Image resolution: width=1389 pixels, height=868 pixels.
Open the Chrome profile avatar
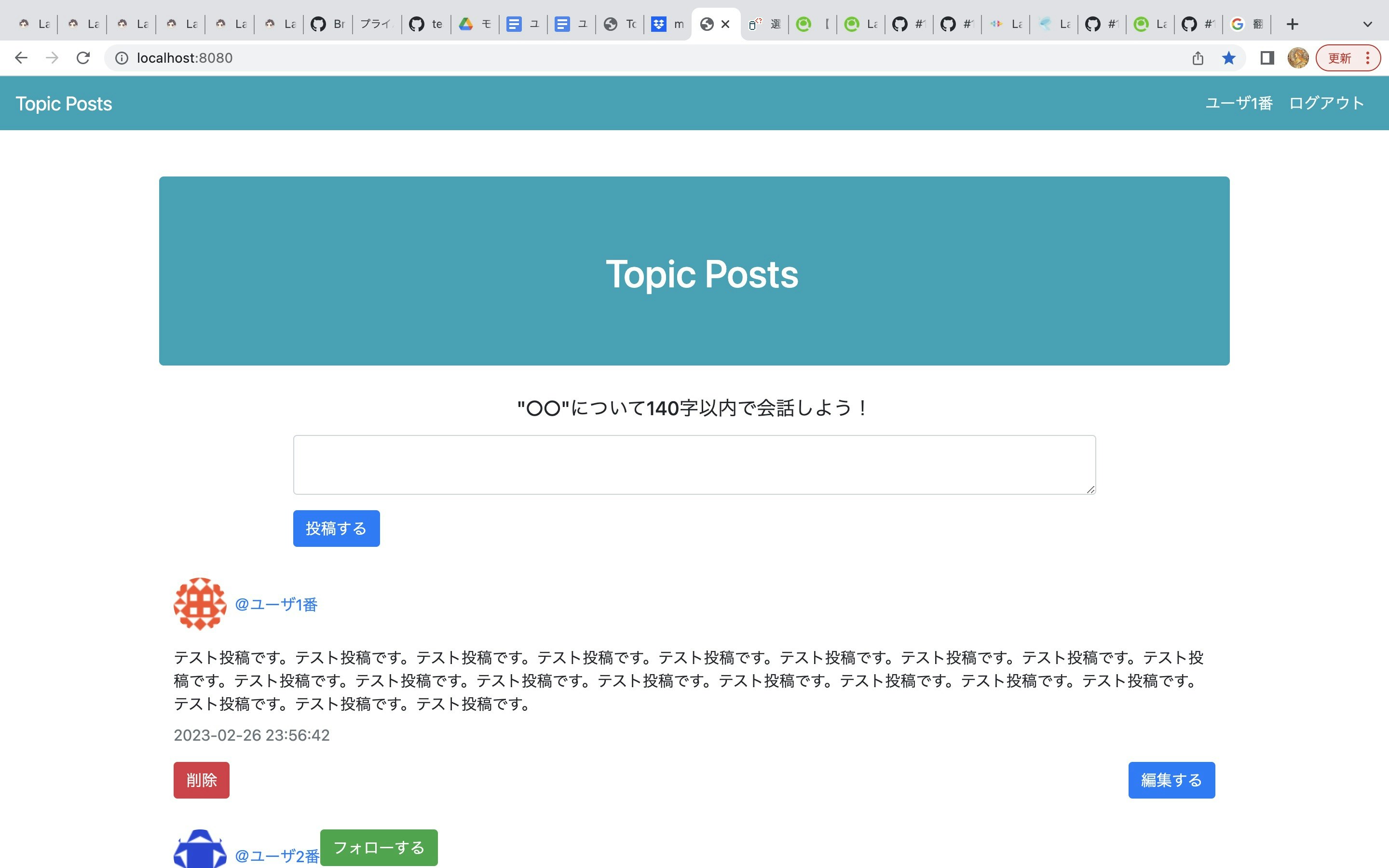pos(1299,57)
